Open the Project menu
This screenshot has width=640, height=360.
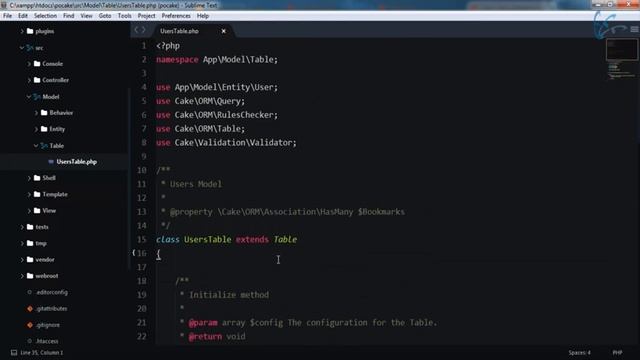[147, 16]
